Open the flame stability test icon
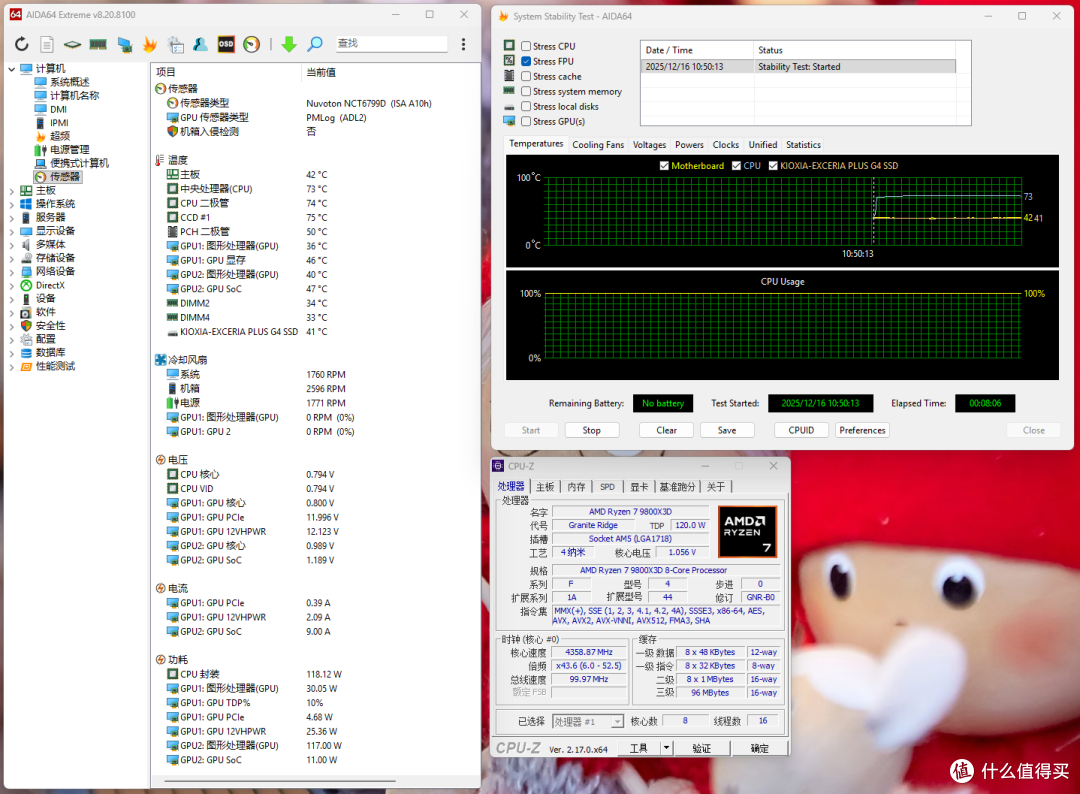 (x=149, y=44)
